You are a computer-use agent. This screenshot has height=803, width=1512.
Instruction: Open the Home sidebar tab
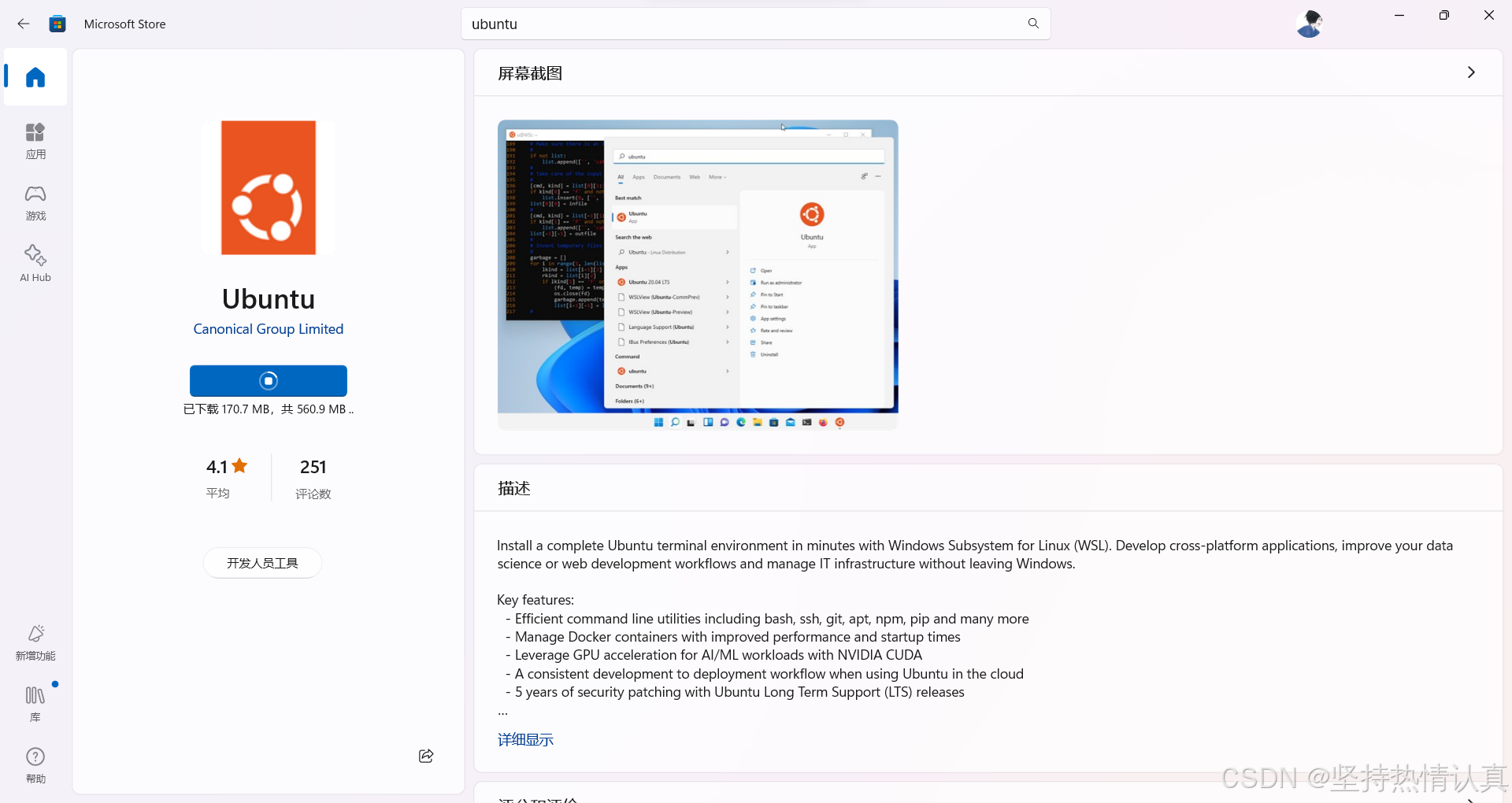click(35, 77)
